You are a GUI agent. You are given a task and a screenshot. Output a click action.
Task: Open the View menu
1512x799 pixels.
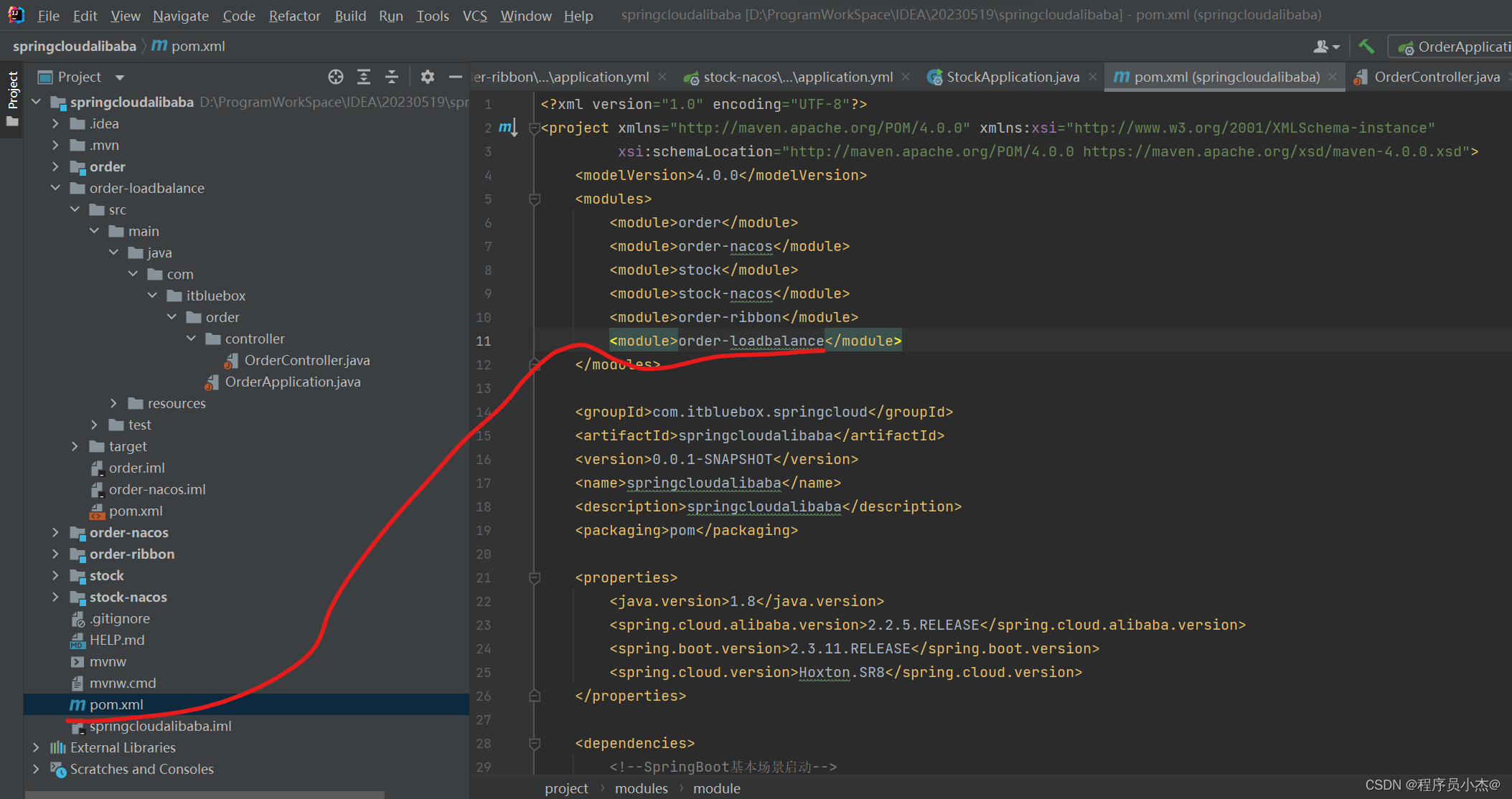(x=126, y=16)
